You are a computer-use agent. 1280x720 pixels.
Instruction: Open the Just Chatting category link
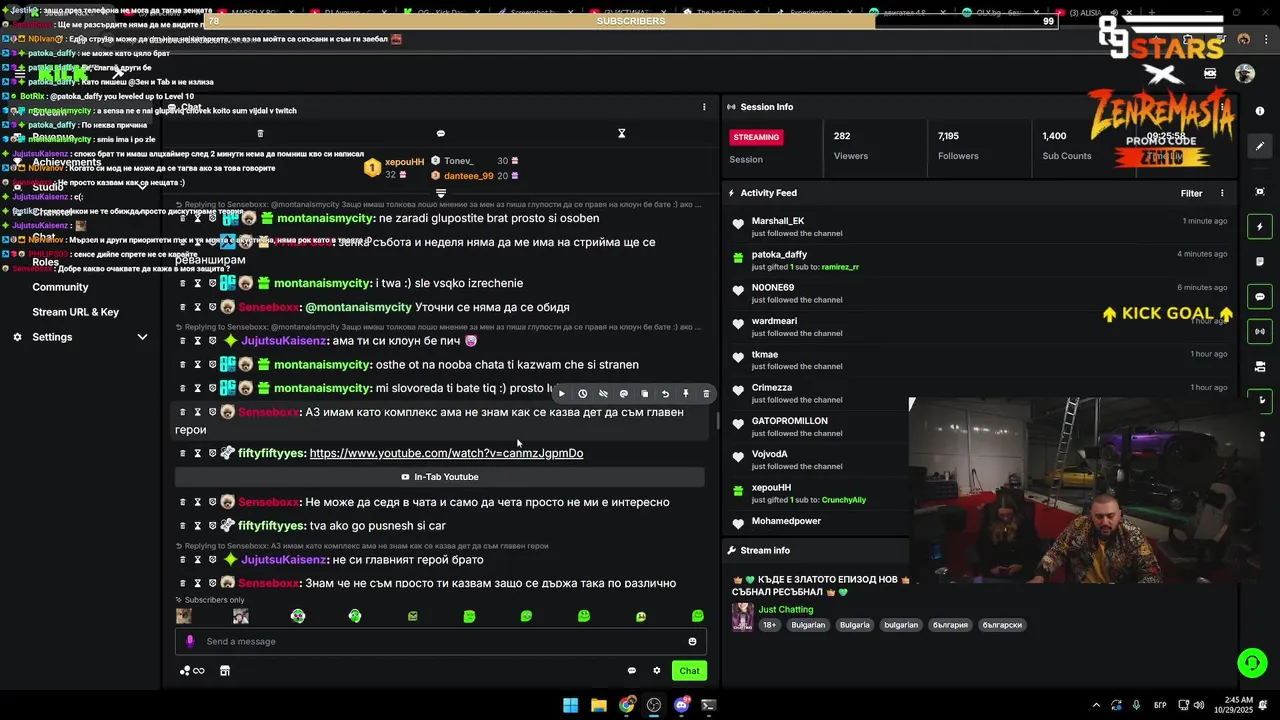click(786, 609)
